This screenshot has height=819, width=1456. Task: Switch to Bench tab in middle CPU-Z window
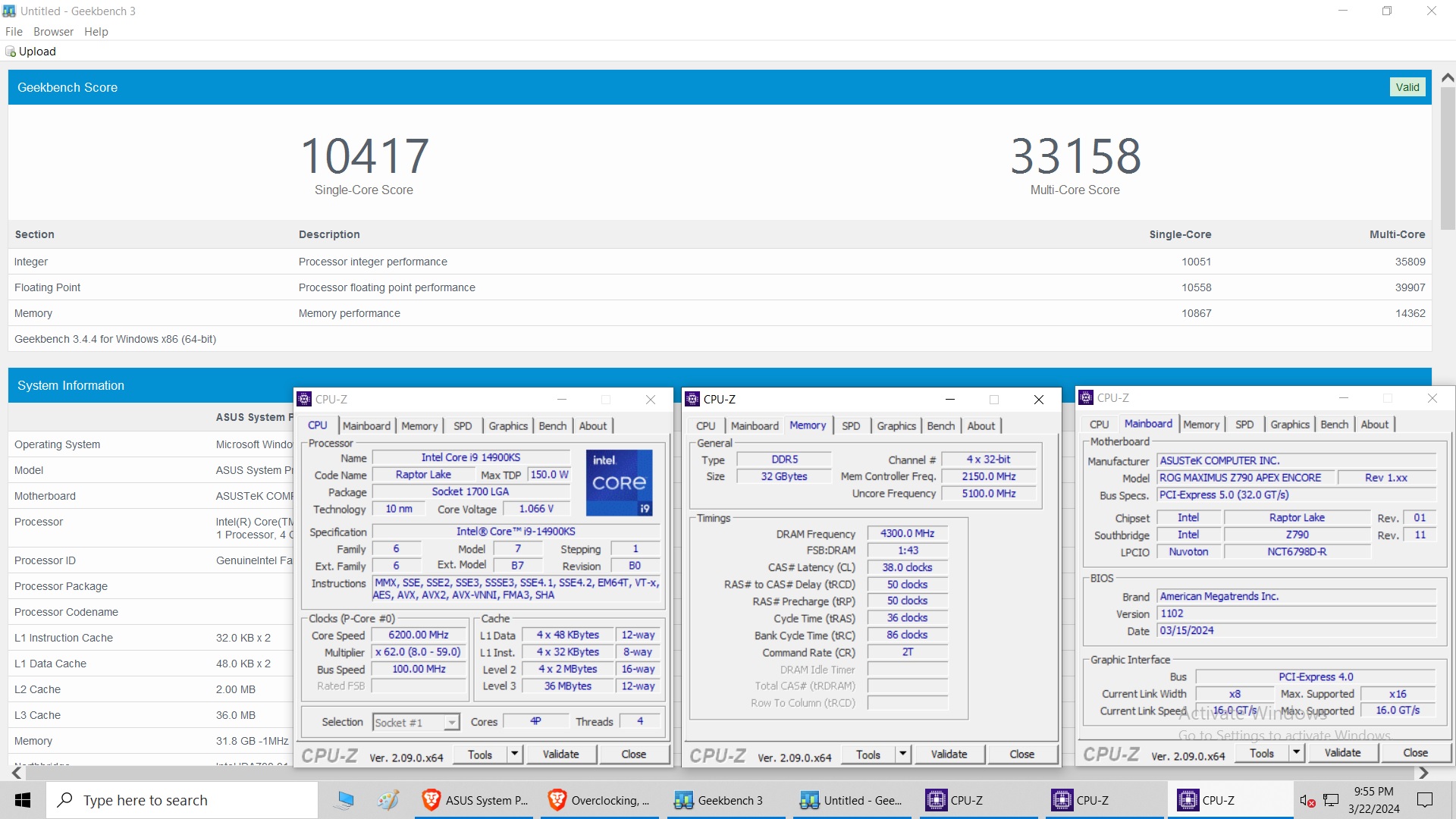pyautogui.click(x=941, y=426)
